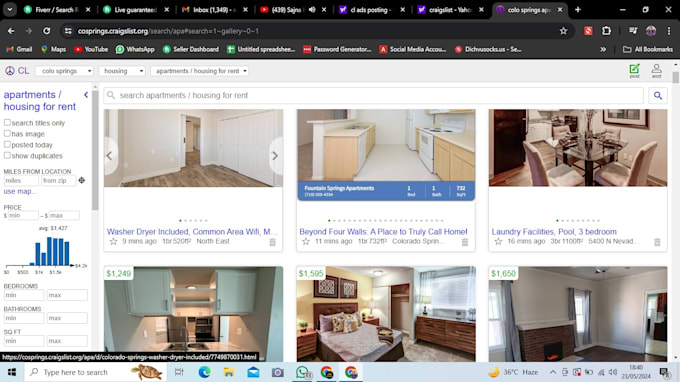This screenshot has width=680, height=382.
Task: Open All Bookmarks folder
Action: (648, 49)
